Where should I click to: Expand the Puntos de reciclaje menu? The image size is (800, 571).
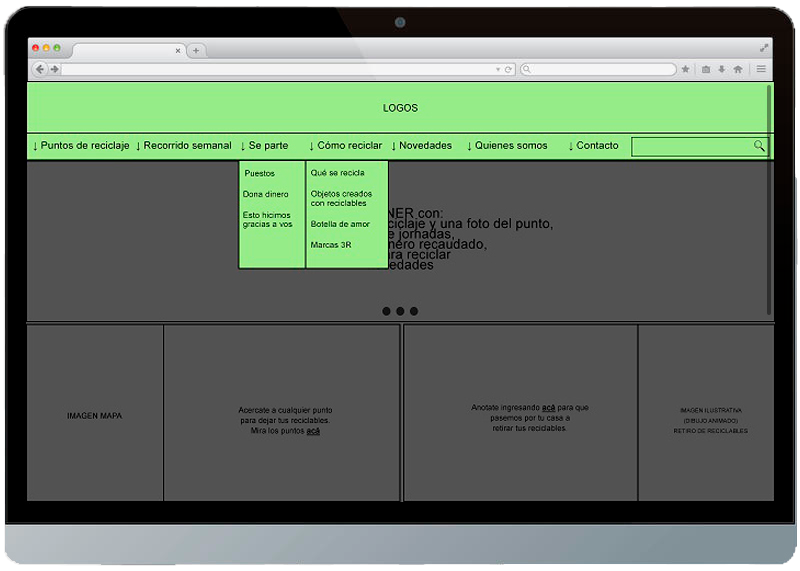point(81,146)
